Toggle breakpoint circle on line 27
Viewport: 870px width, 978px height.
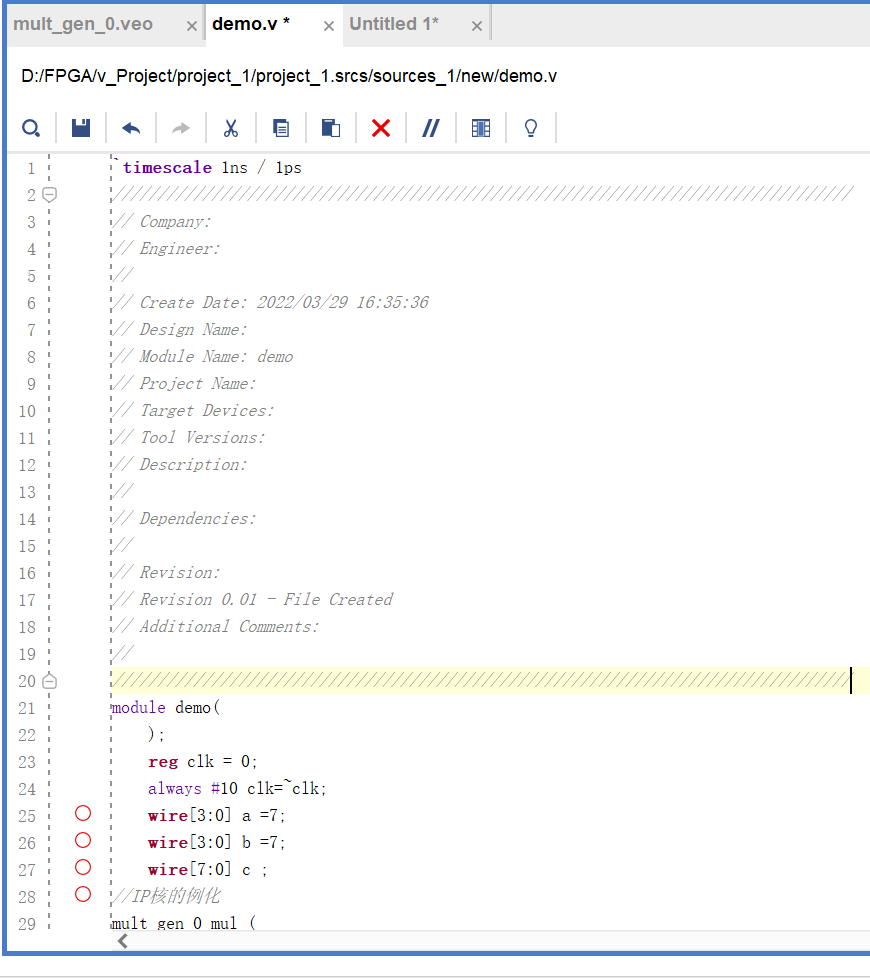coord(83,868)
